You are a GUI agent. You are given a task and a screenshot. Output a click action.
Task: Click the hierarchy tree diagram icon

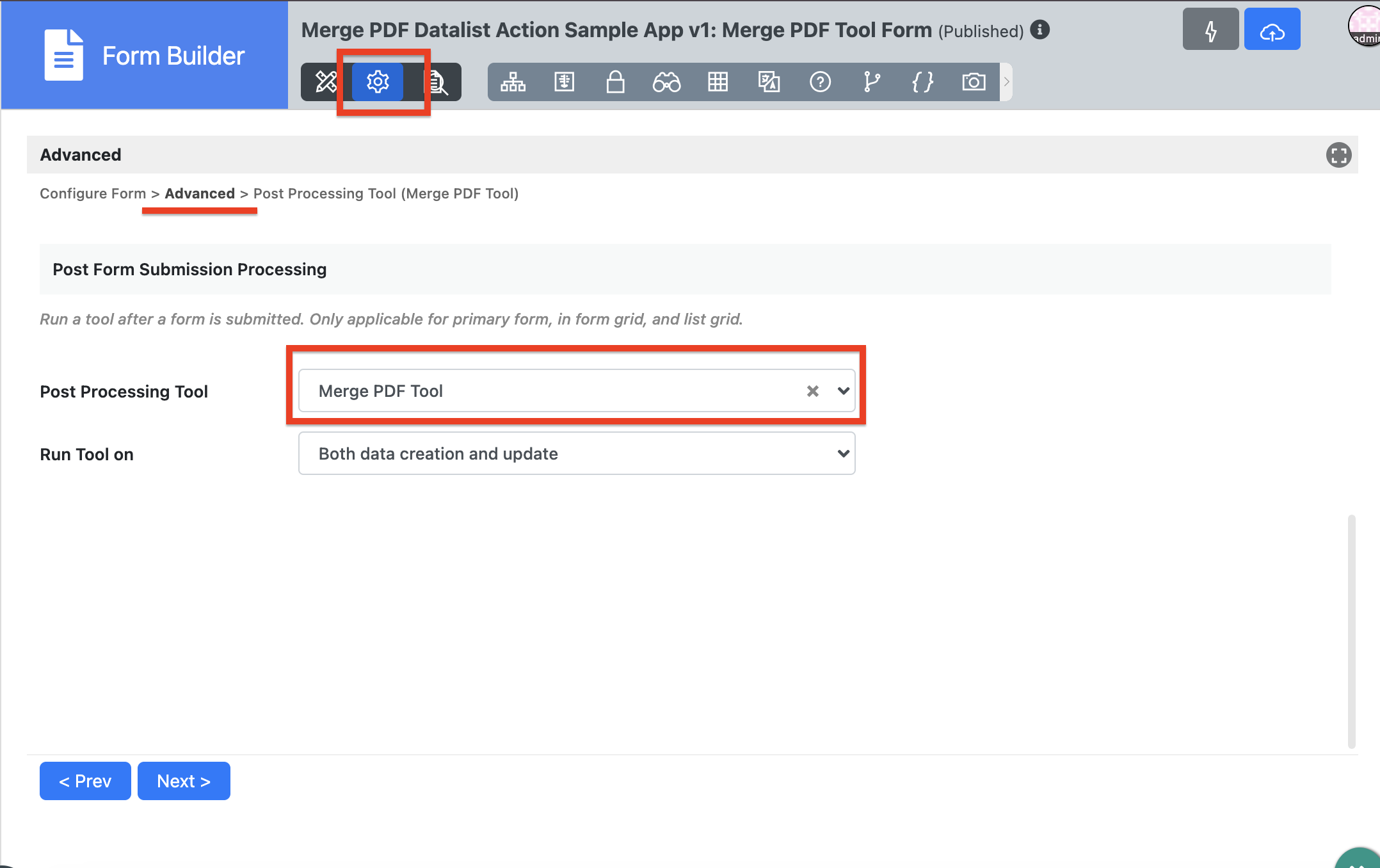[513, 82]
